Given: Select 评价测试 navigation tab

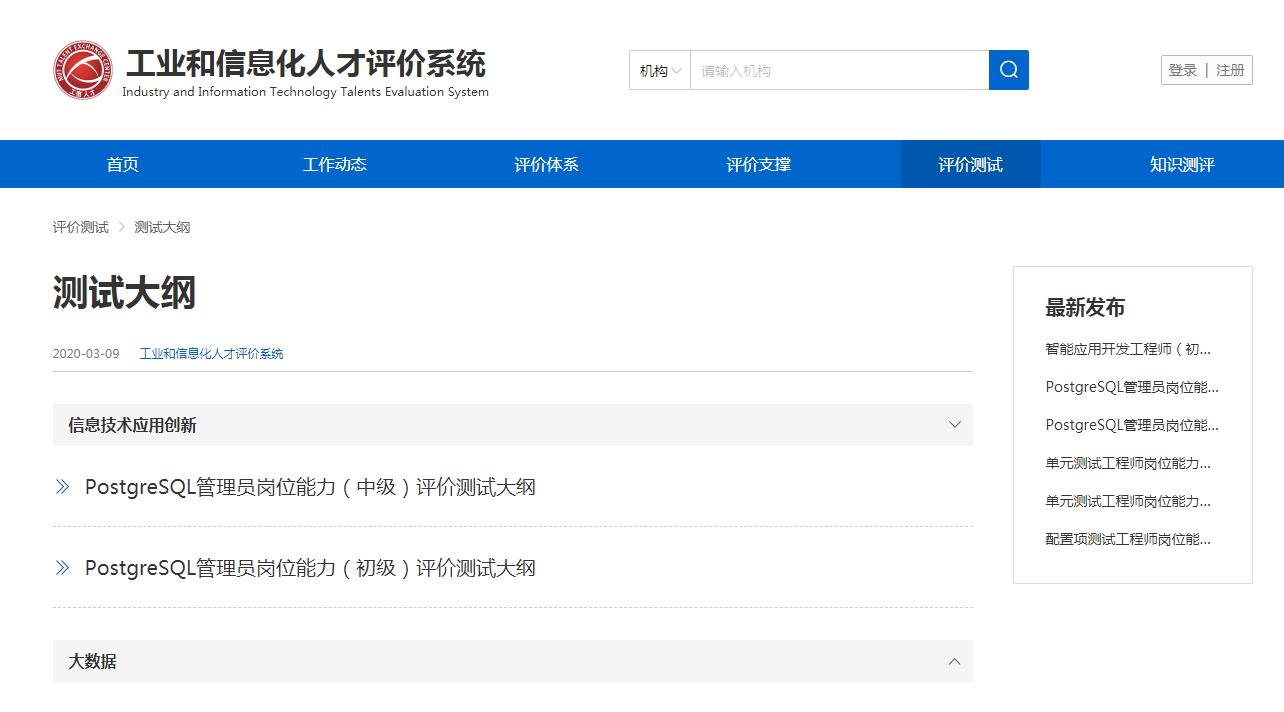Looking at the screenshot, I should click(x=971, y=164).
